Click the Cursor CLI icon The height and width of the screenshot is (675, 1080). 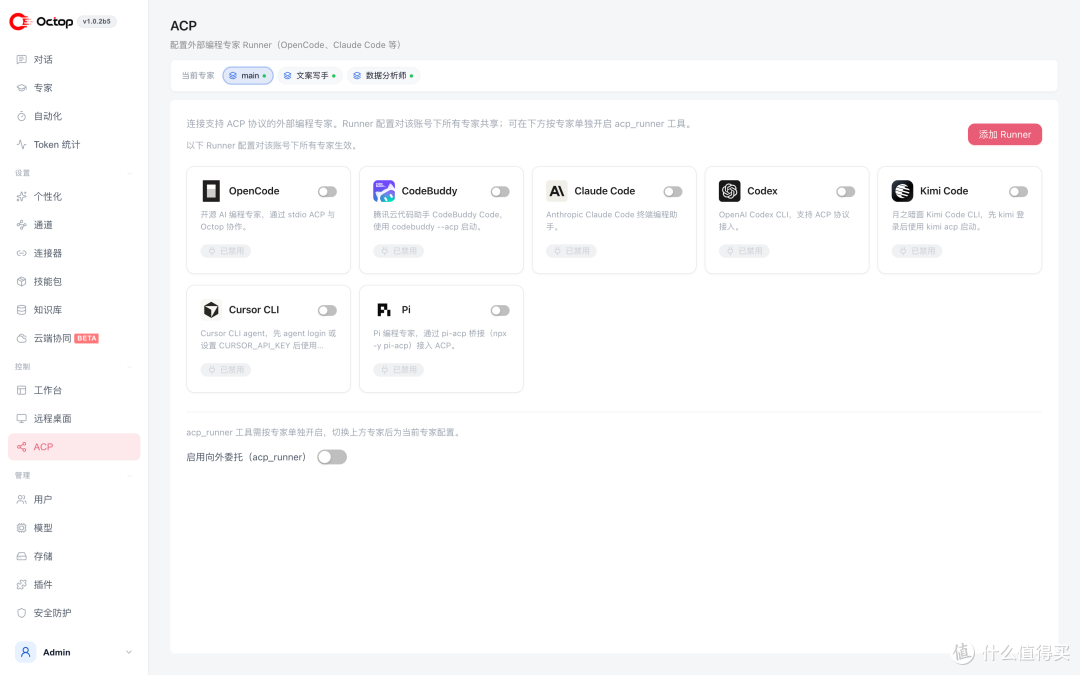tap(211, 310)
